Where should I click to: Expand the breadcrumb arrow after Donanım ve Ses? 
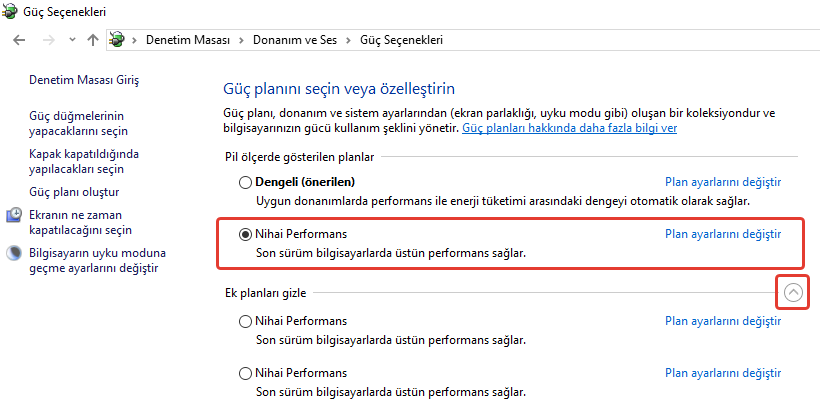point(349,40)
